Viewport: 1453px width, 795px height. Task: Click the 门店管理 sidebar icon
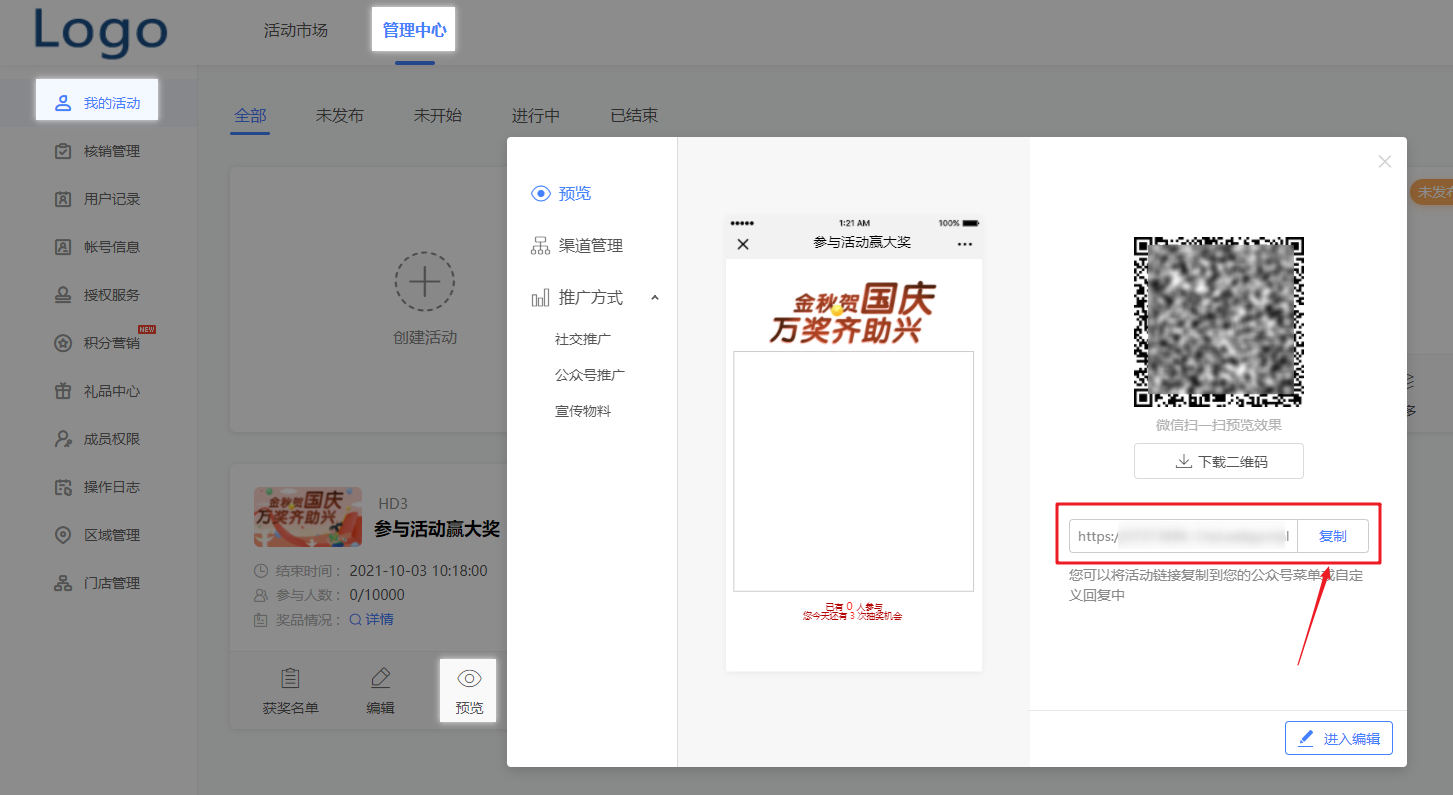[63, 583]
